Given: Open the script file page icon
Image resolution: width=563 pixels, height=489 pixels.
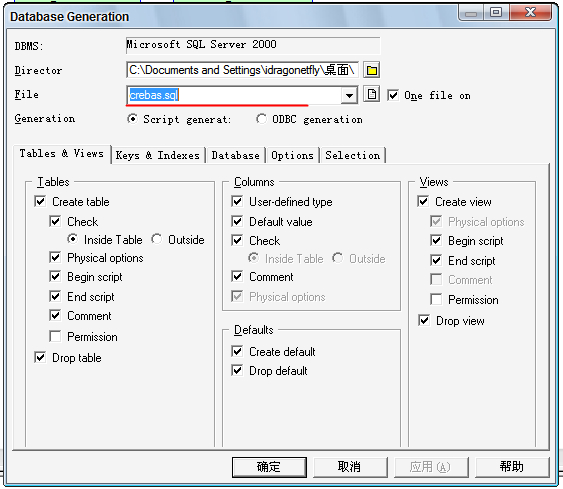Looking at the screenshot, I should [372, 94].
